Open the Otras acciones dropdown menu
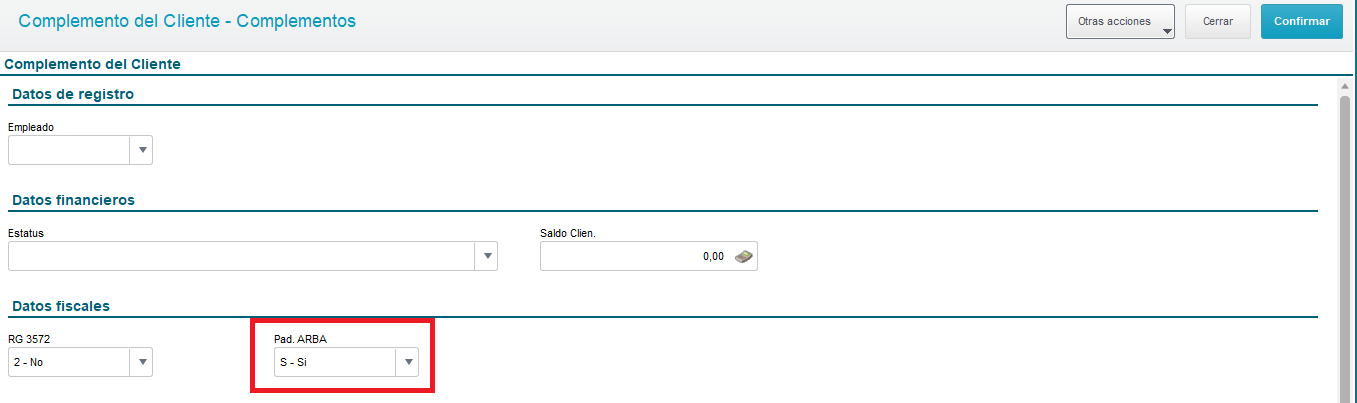The width and height of the screenshot is (1357, 403). [x=1120, y=21]
